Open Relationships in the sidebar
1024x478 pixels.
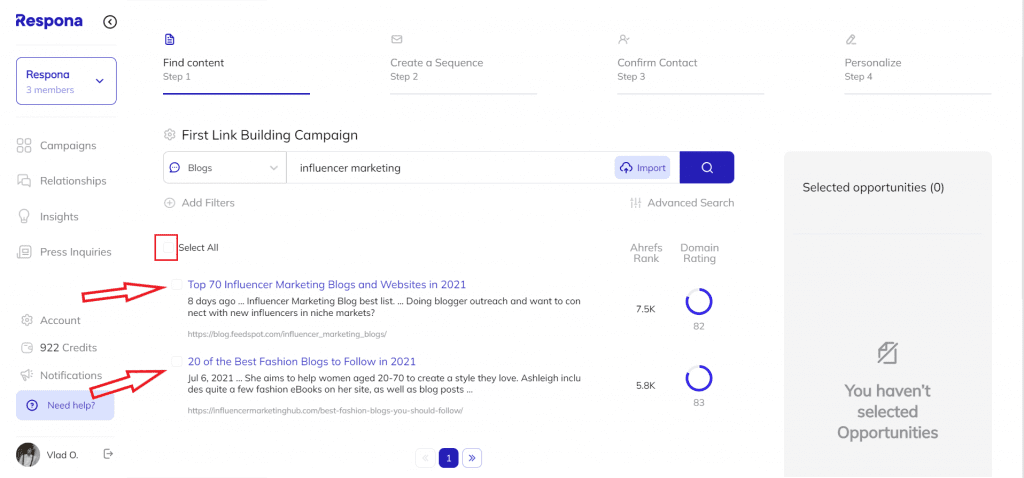(x=72, y=181)
